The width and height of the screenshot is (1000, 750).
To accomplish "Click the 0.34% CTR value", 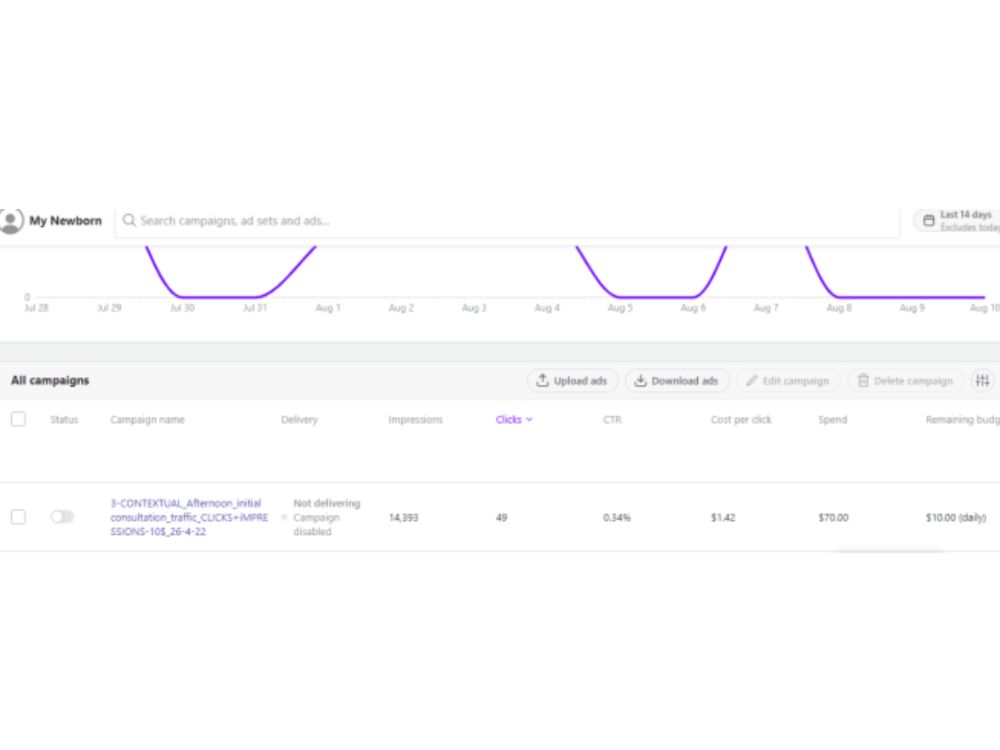I will click(617, 517).
